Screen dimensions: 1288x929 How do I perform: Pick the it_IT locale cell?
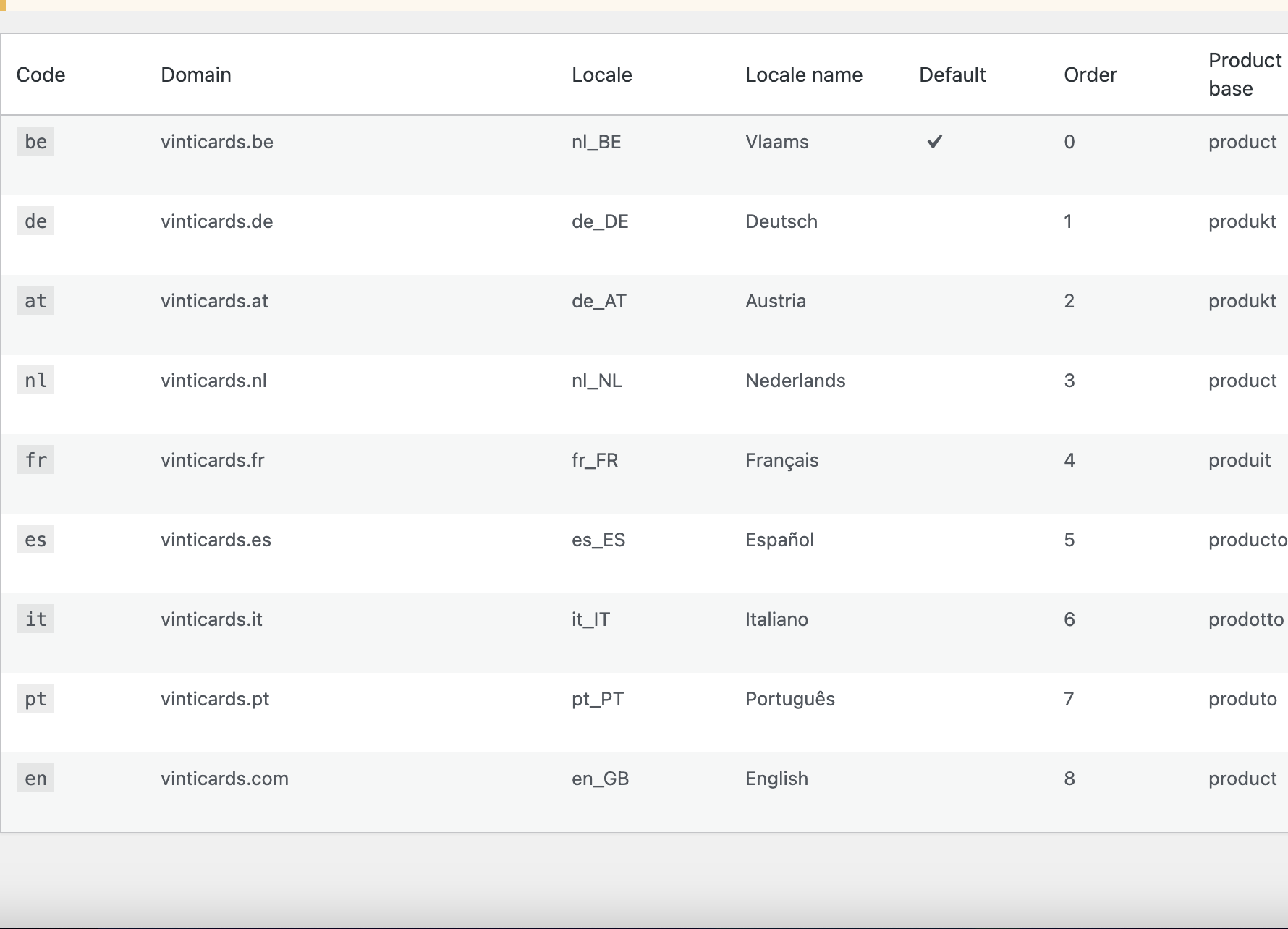[x=590, y=619]
